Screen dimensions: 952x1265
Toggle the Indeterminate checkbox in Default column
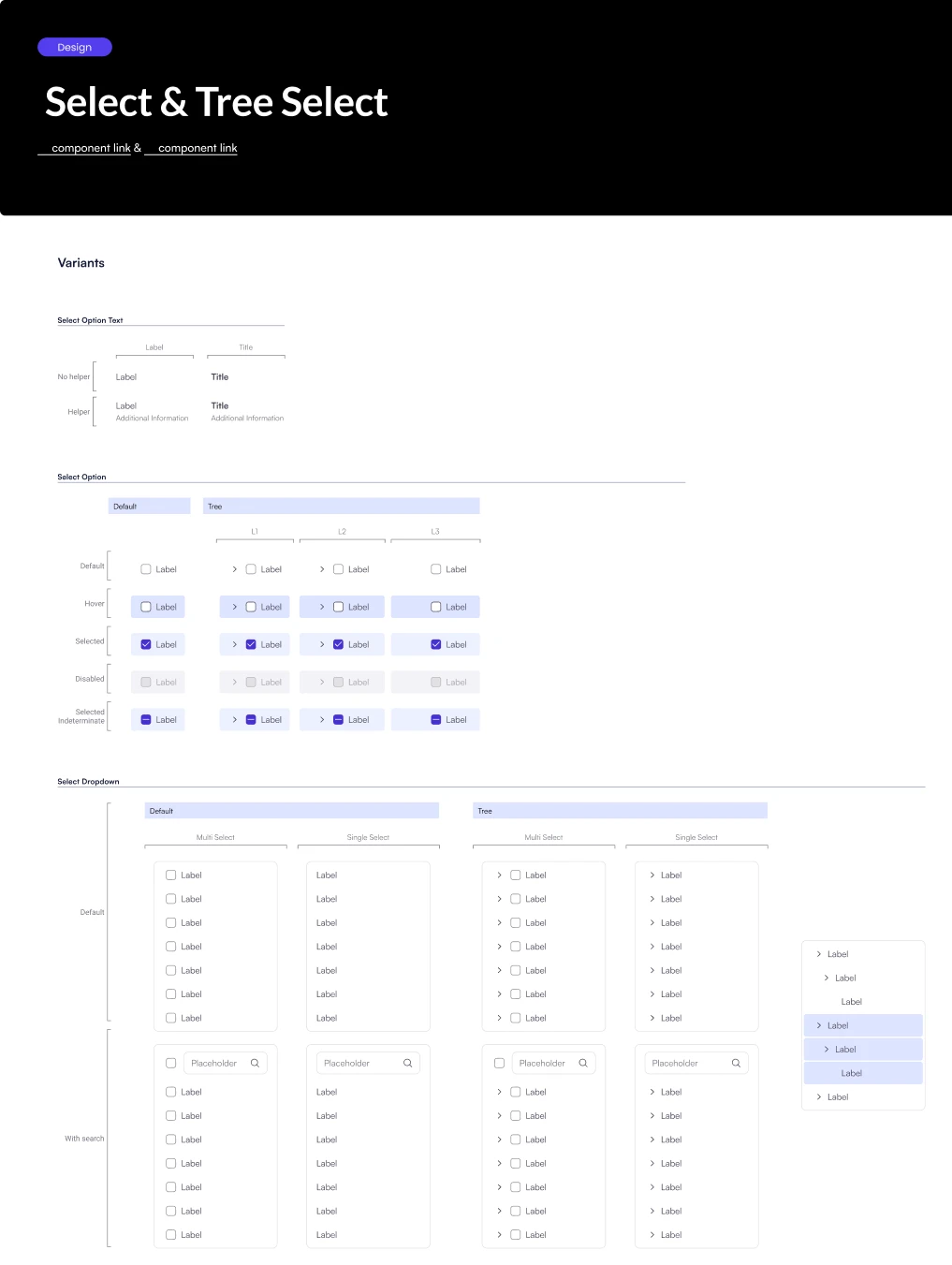(146, 719)
